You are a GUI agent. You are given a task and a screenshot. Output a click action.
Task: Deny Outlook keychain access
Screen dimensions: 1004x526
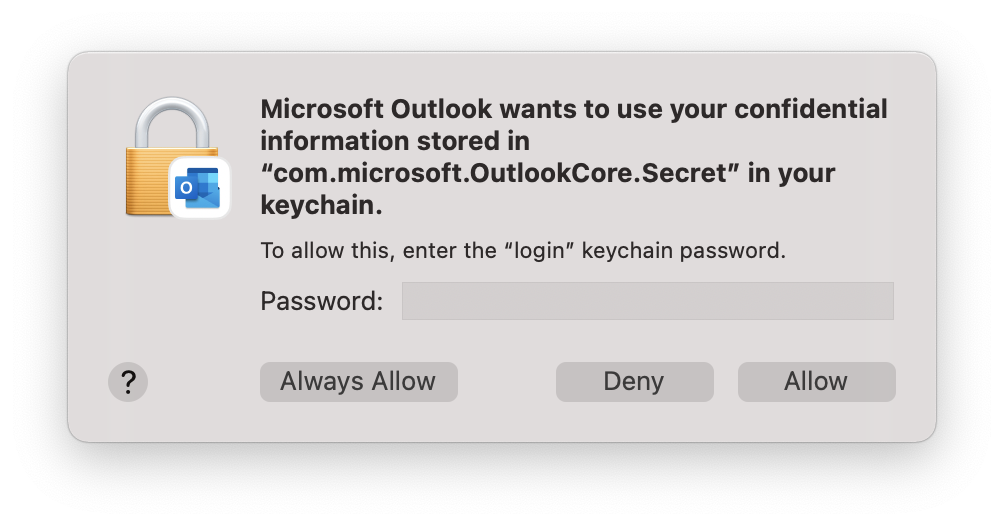(635, 382)
